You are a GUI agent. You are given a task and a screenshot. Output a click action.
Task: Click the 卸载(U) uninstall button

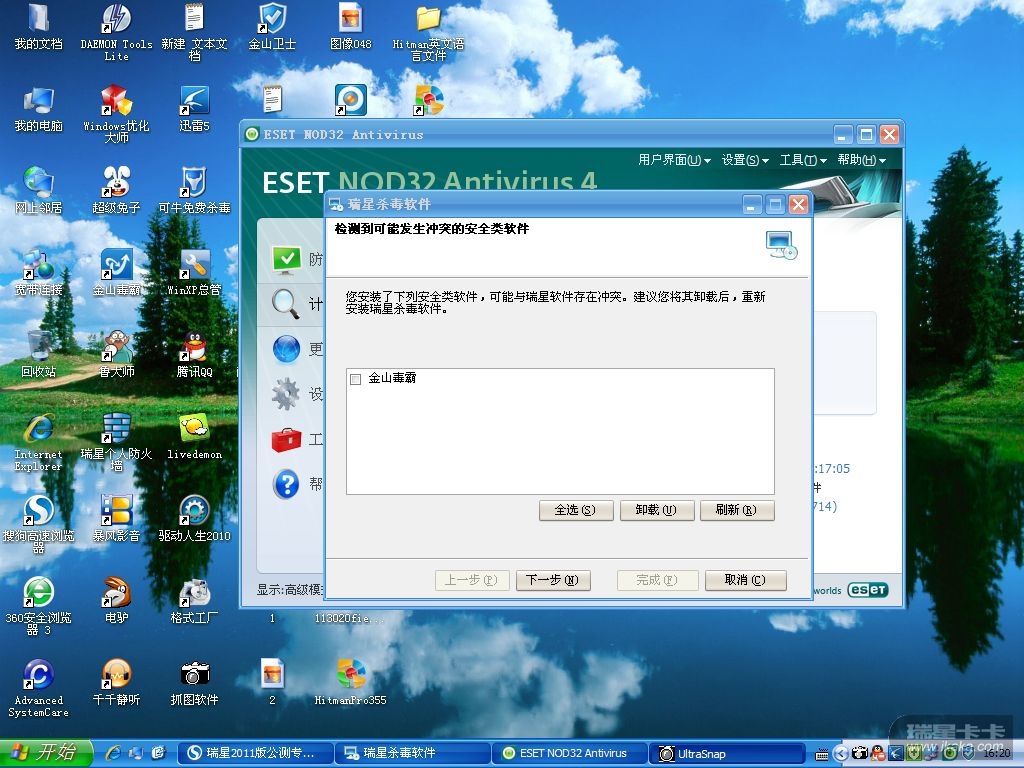coord(656,510)
